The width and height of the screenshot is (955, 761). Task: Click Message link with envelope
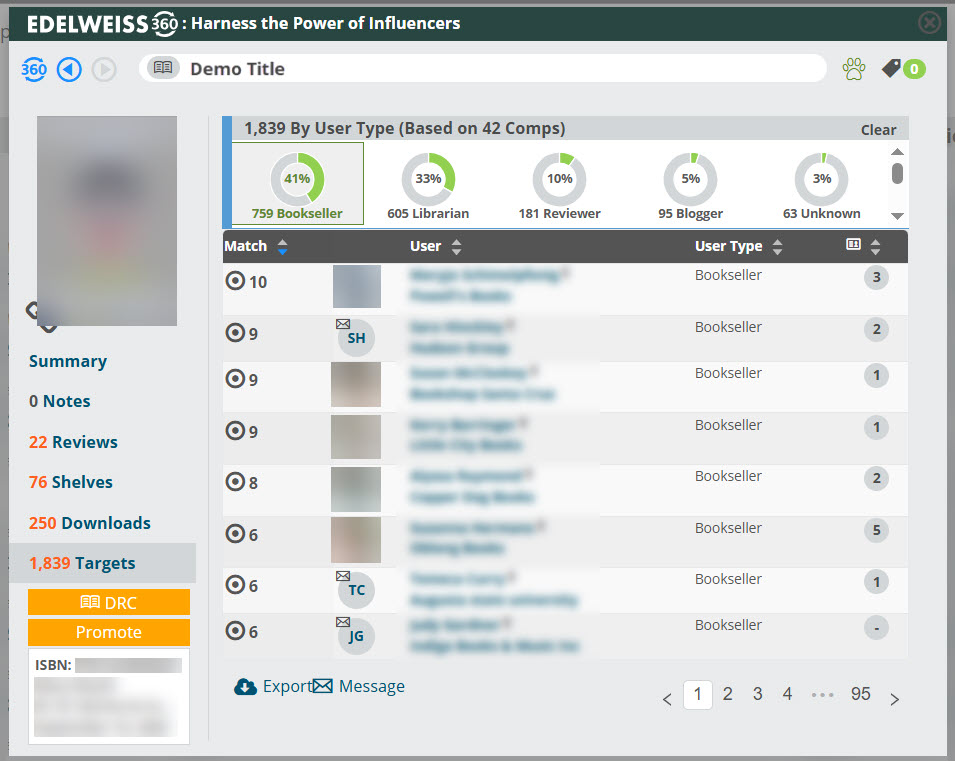coord(359,687)
